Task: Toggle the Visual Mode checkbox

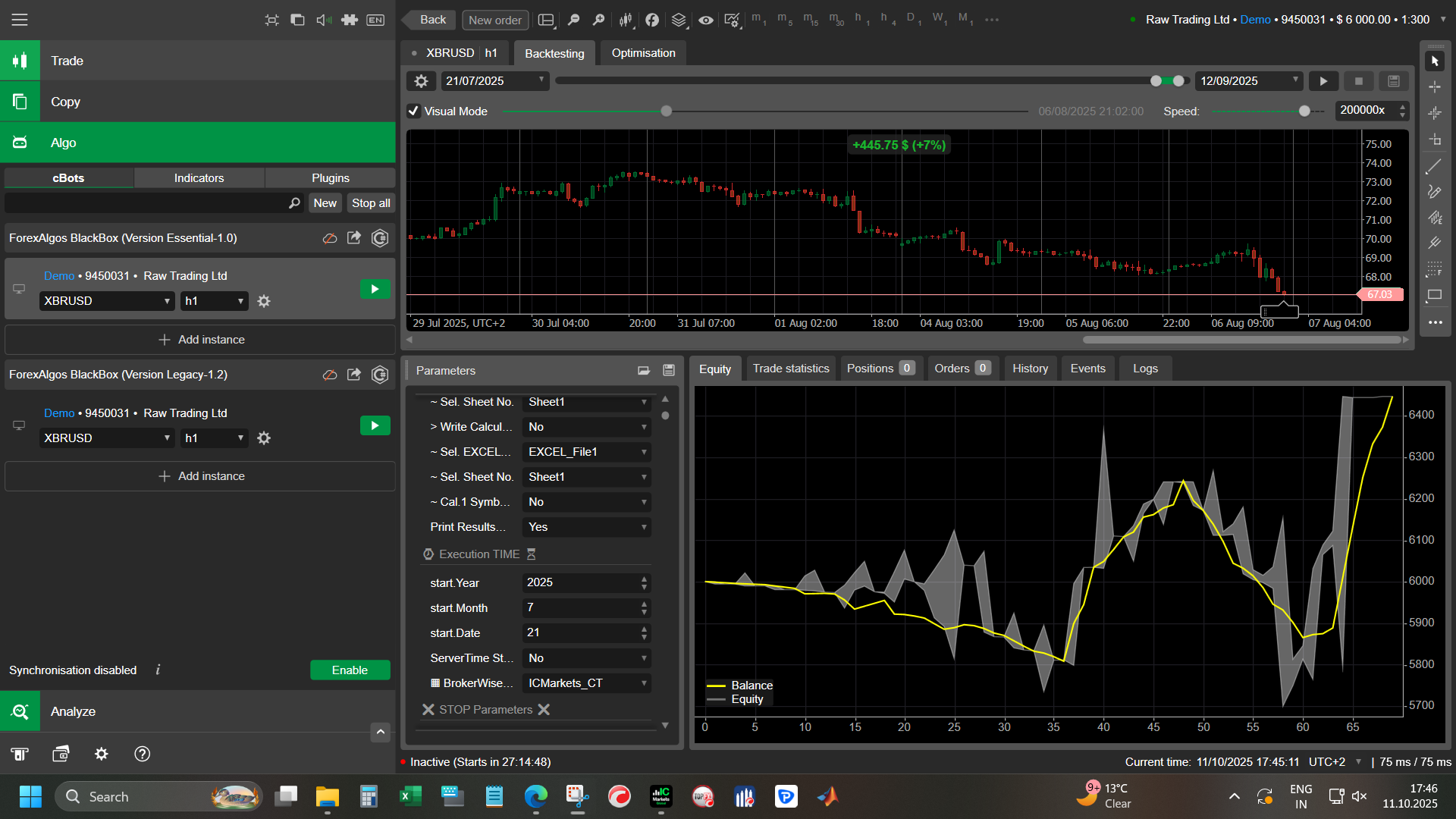Action: [x=414, y=111]
